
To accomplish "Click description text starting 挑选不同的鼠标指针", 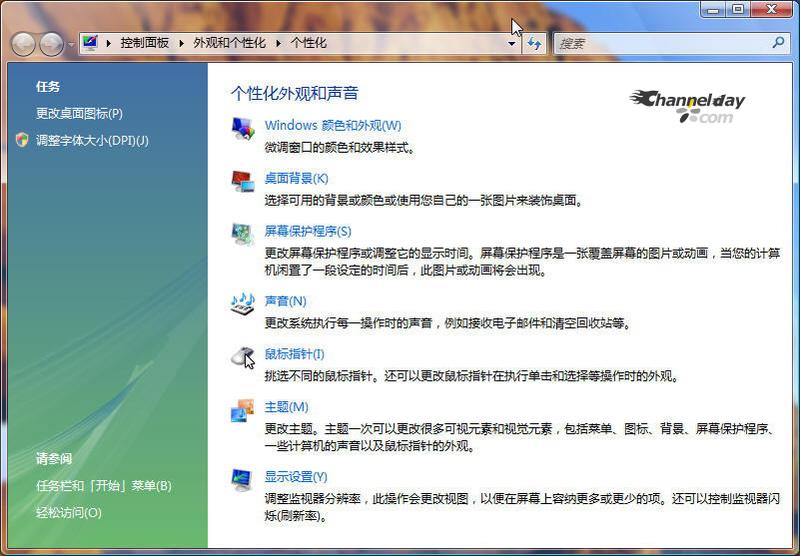I will tap(472, 376).
